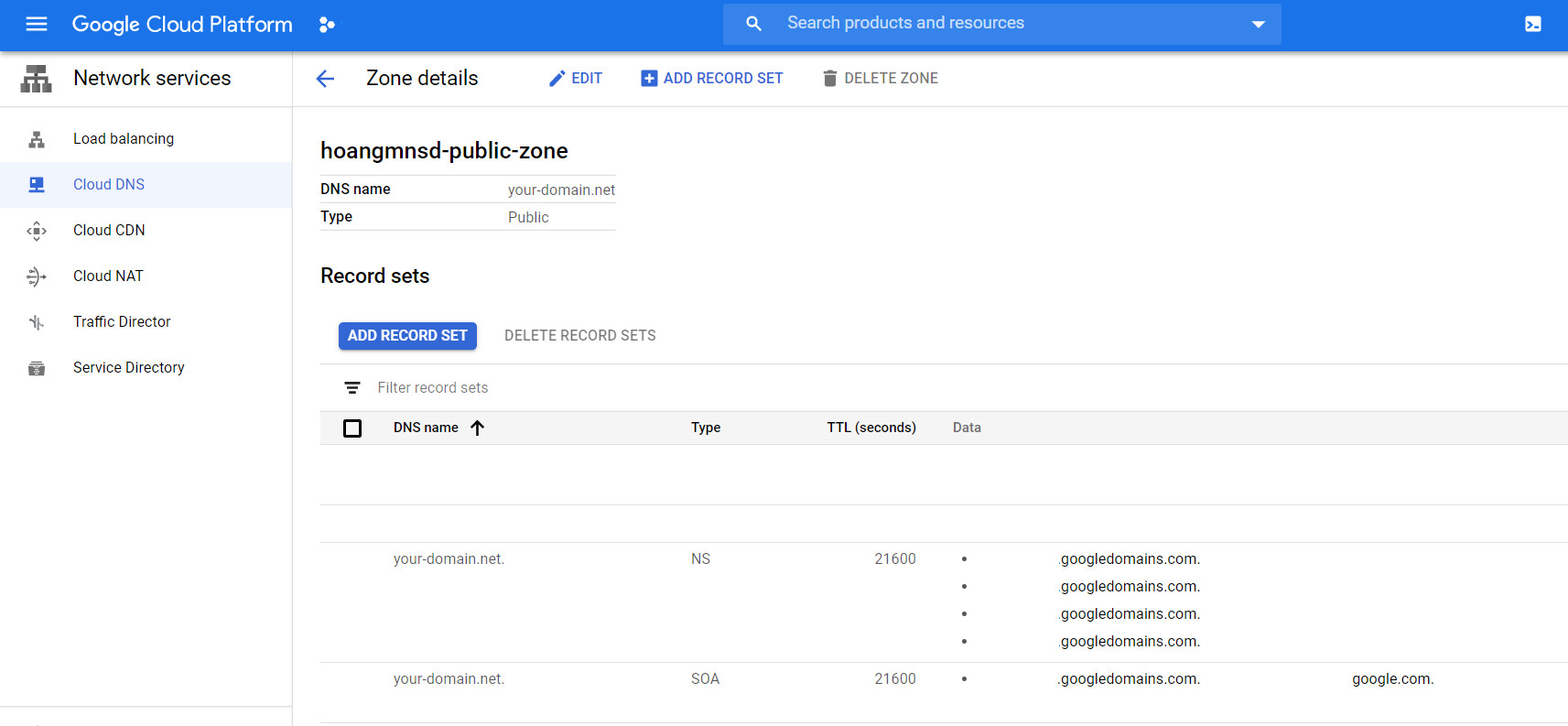Screen dimensions: 1568x726
Task: Click the Traffic Director sidebar icon
Action: (x=37, y=322)
